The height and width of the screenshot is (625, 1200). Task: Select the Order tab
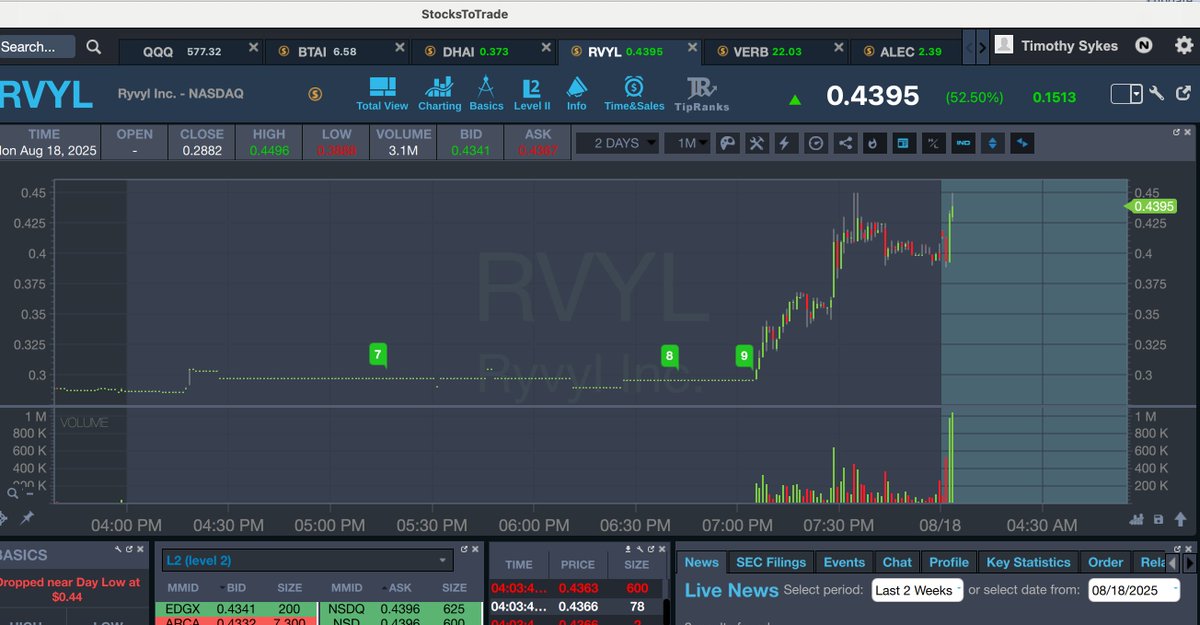1105,563
